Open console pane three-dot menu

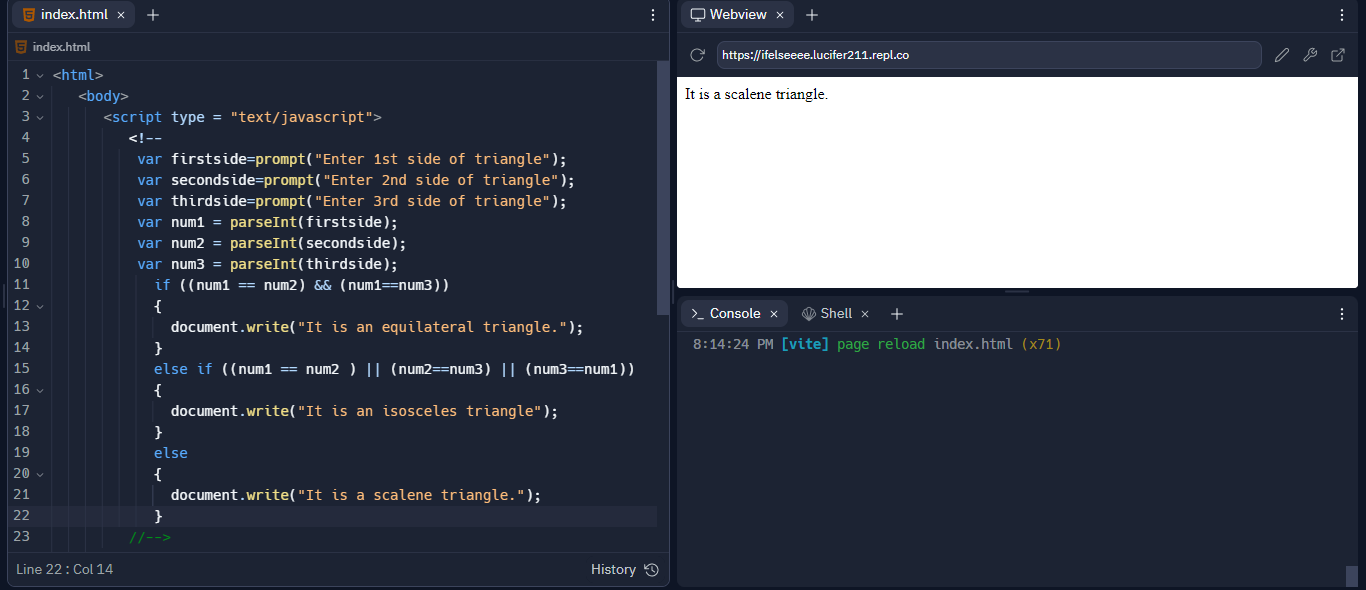click(x=1342, y=314)
